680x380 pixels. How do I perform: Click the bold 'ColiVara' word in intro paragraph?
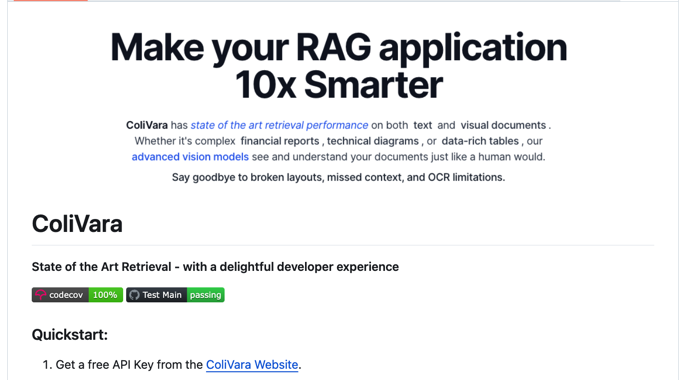point(147,125)
